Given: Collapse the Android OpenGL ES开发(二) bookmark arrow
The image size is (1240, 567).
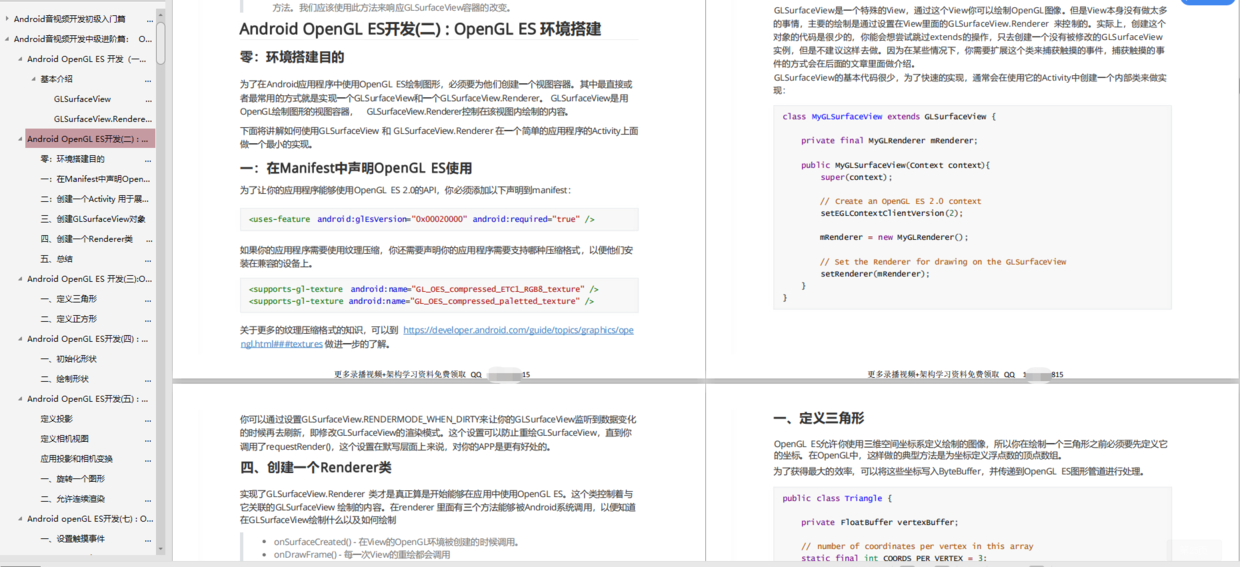Looking at the screenshot, I should [20, 139].
